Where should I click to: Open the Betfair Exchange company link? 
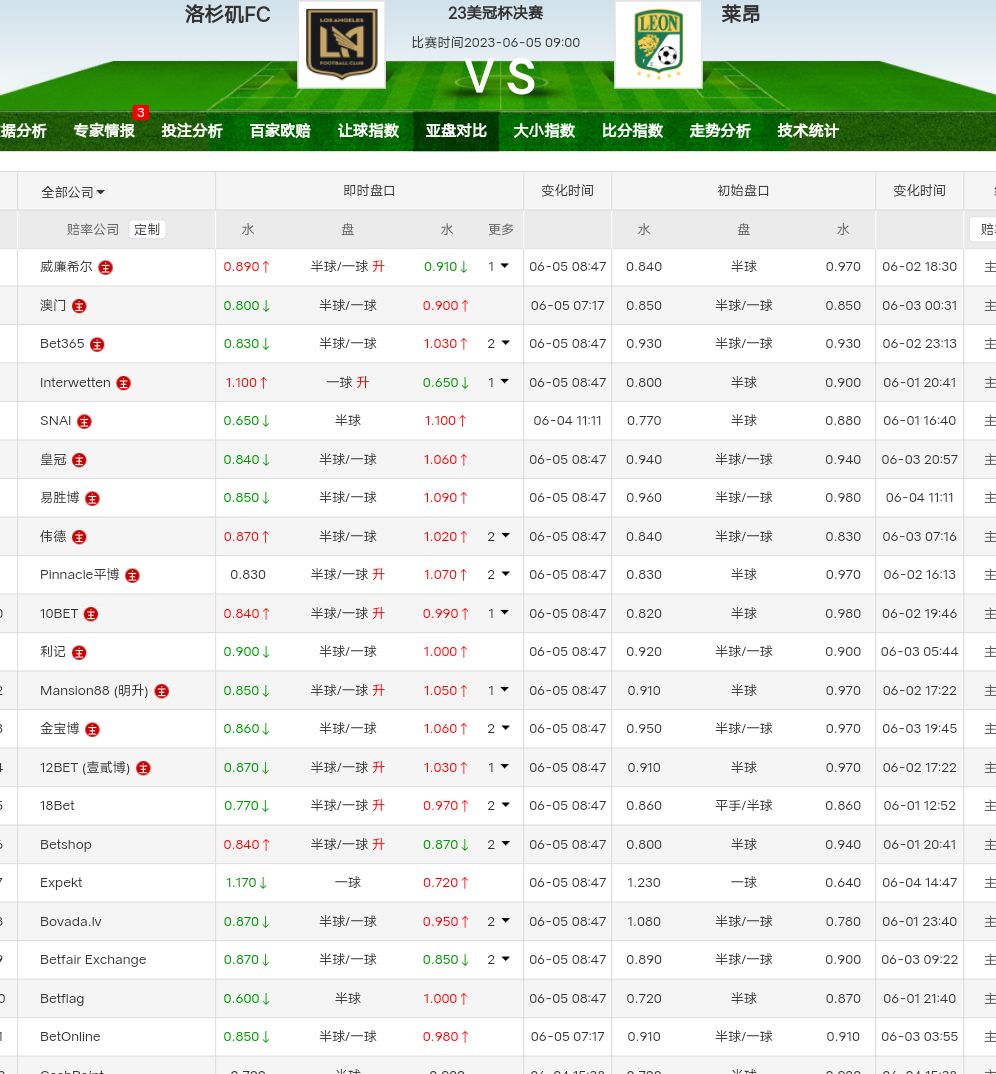pyautogui.click(x=93, y=960)
